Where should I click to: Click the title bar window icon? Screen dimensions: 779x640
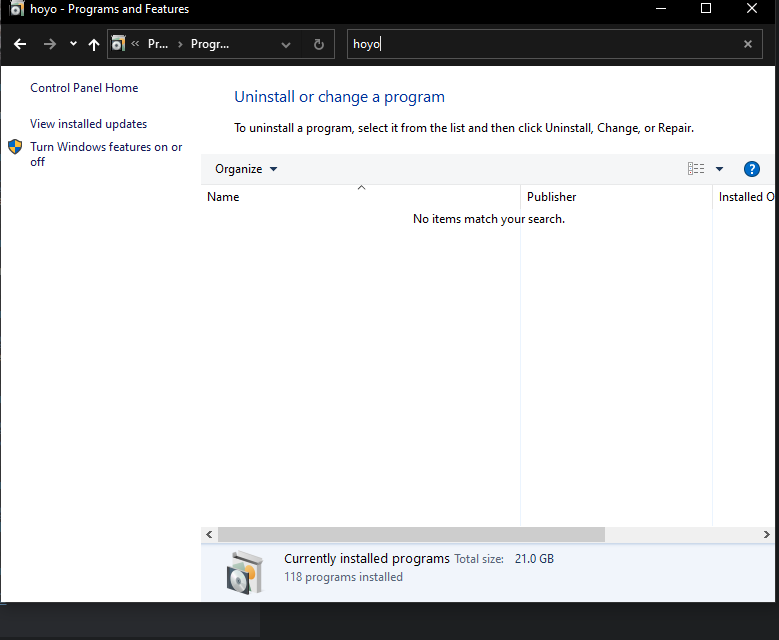16,8
